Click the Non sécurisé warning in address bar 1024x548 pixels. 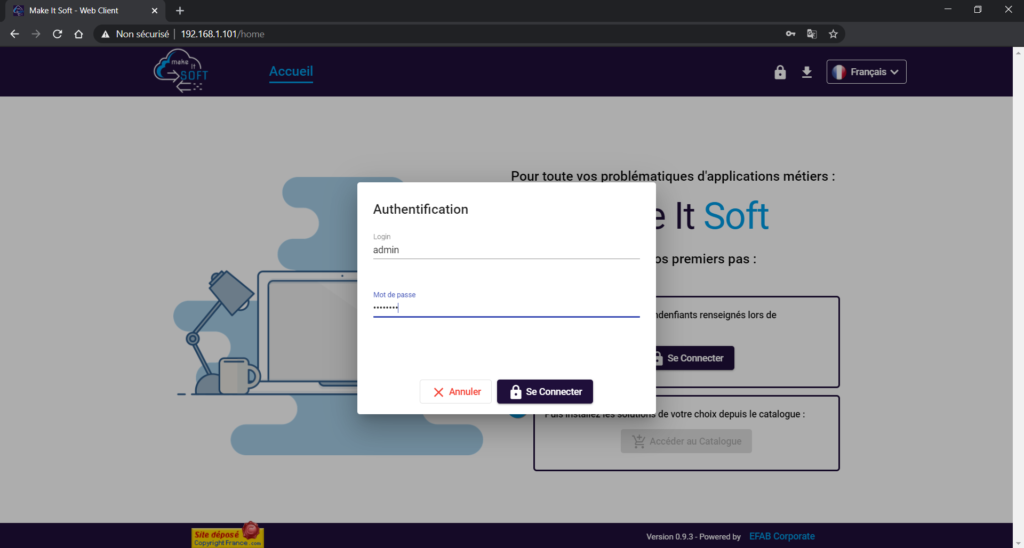135,34
